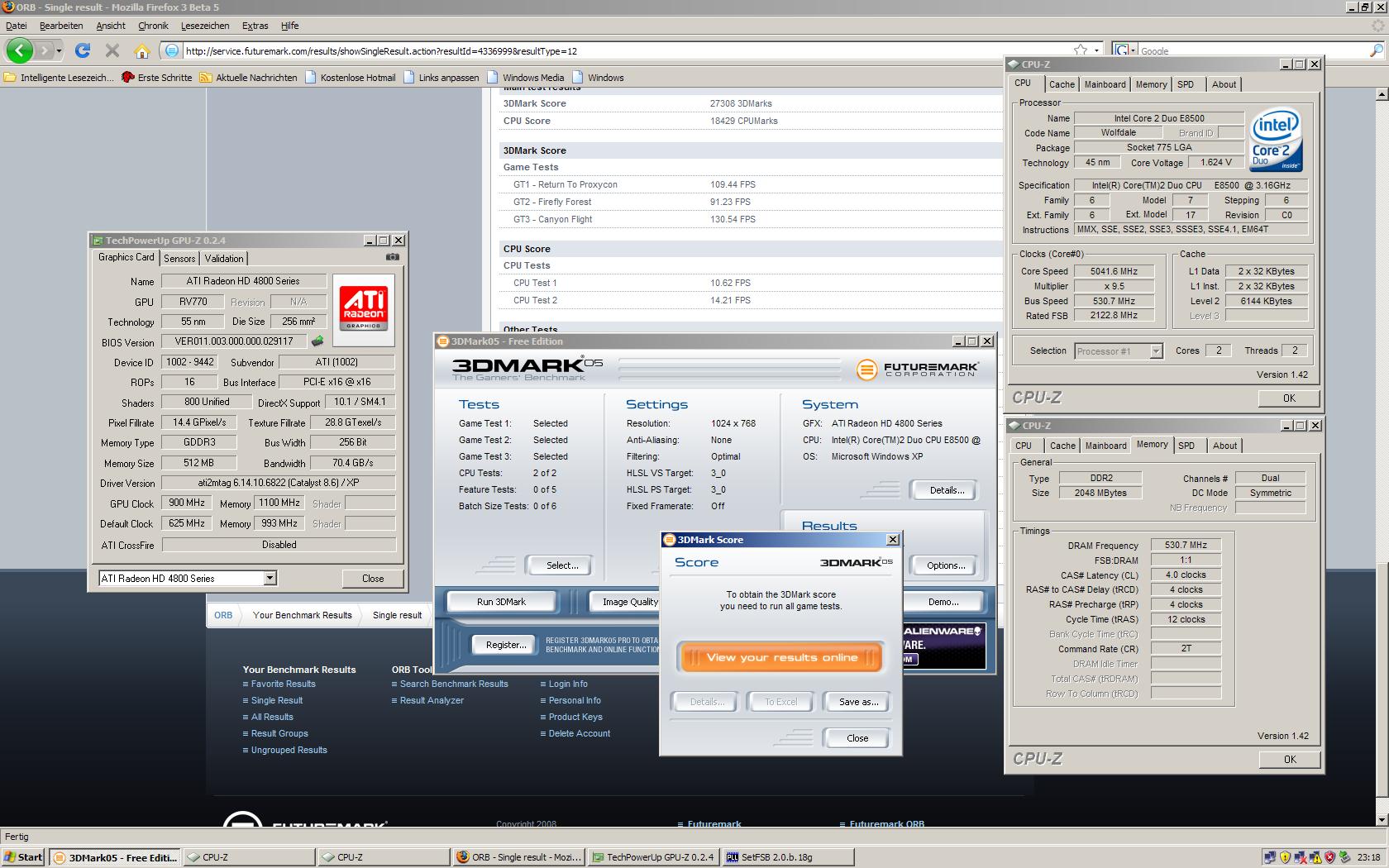The image size is (1389, 868).
Task: Reload the page with the refresh icon
Action: click(83, 50)
